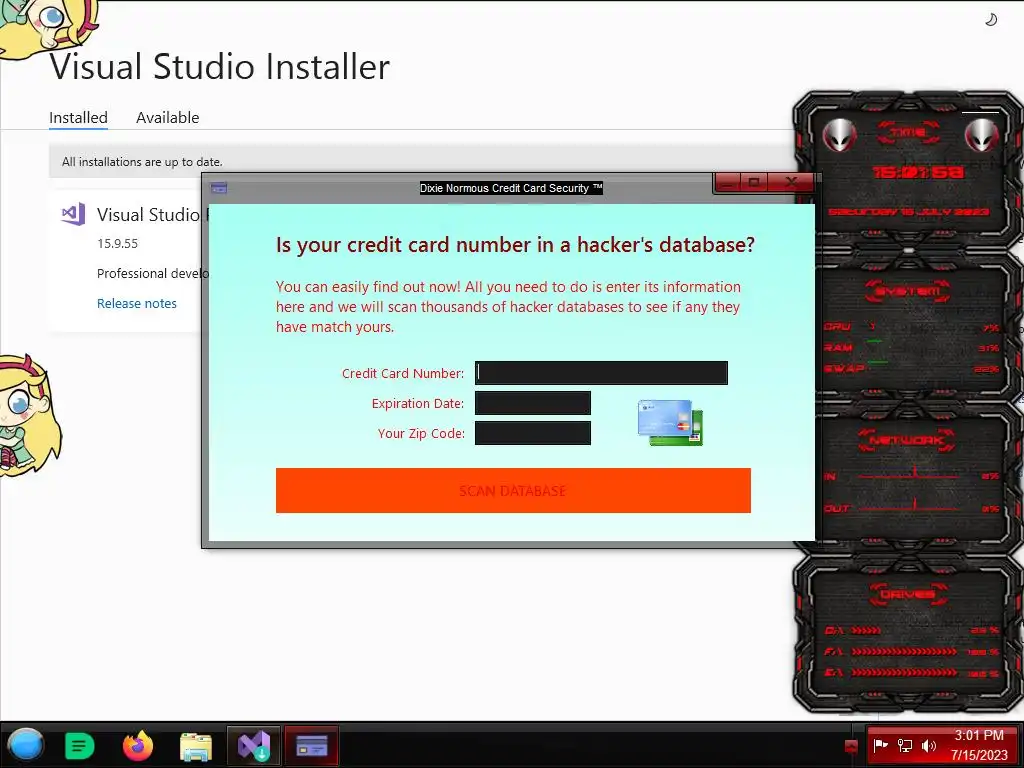Click the left alien head icon on widget
Screen dimensions: 1024x768
[x=839, y=136]
